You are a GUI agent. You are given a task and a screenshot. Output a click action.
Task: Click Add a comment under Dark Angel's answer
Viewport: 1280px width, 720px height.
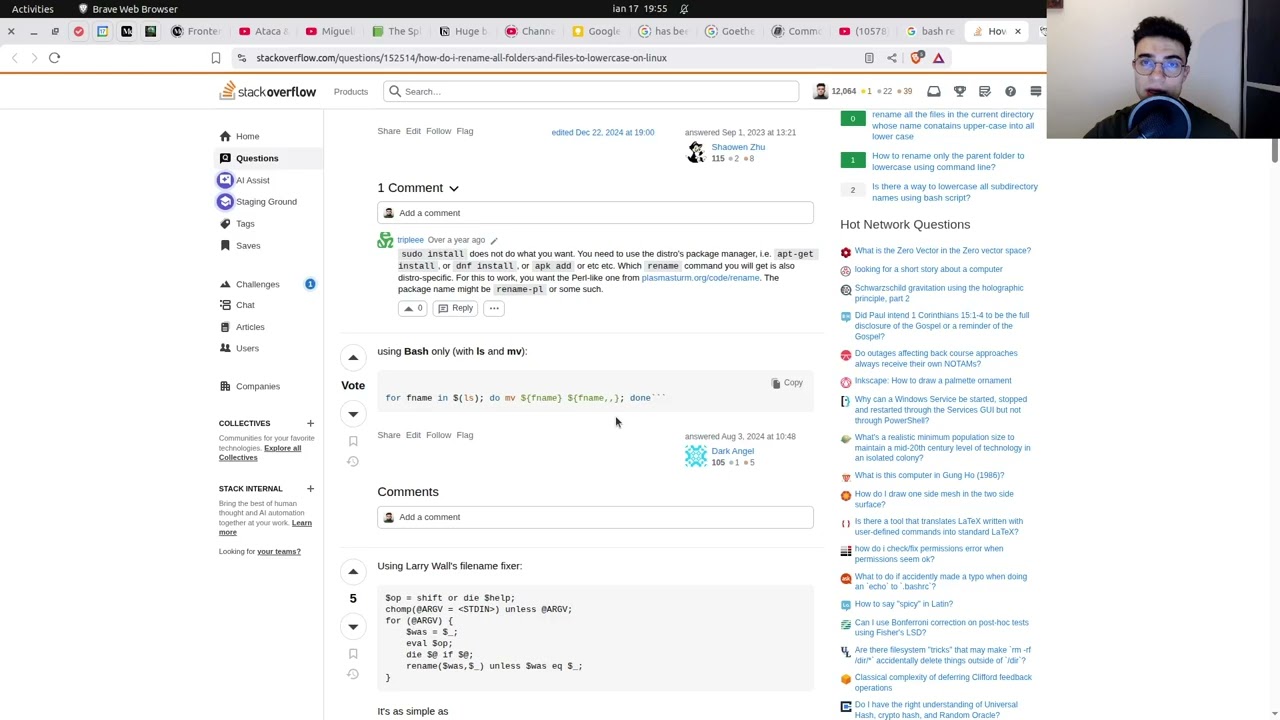[595, 517]
